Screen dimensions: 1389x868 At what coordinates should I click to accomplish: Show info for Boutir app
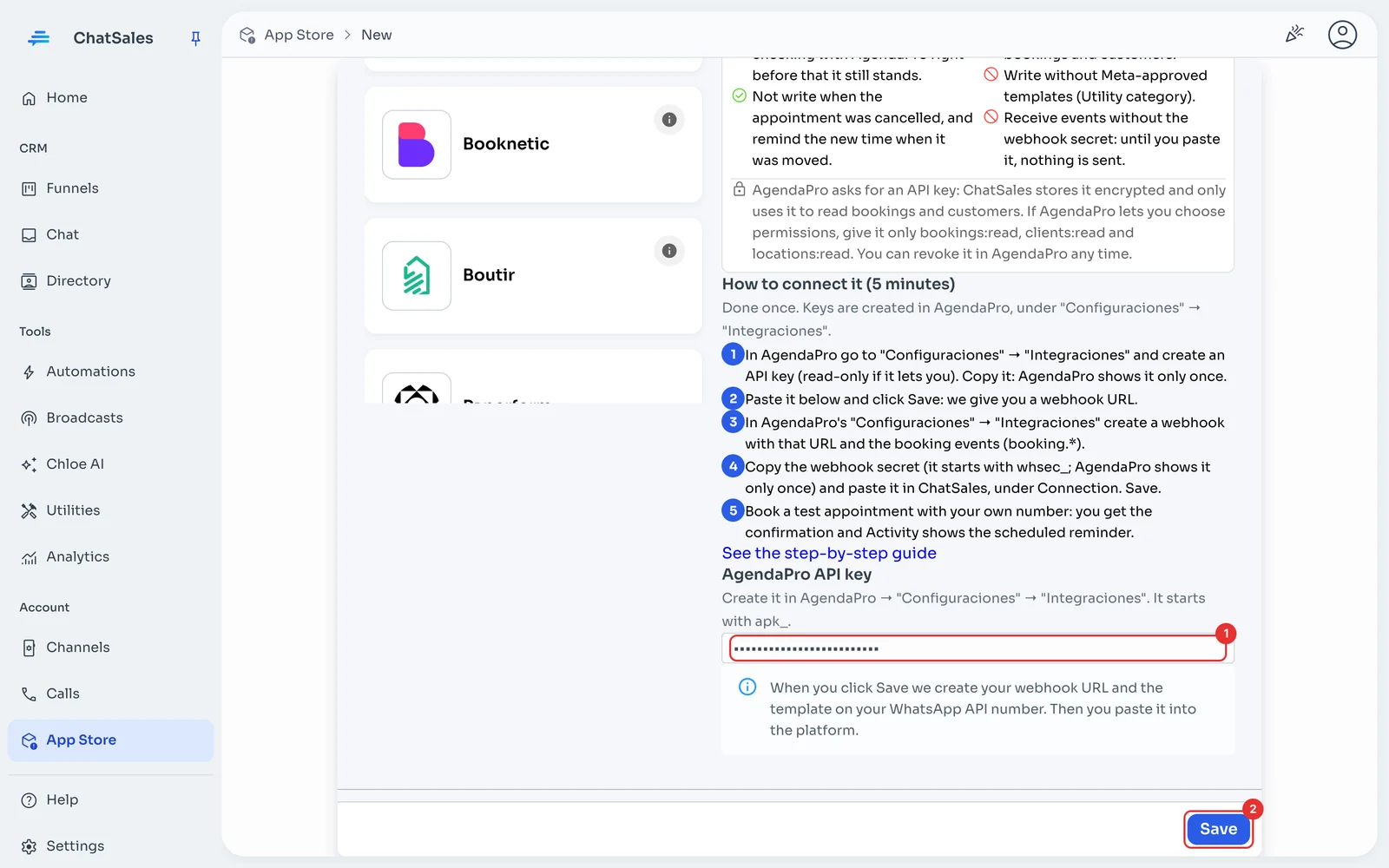(669, 251)
